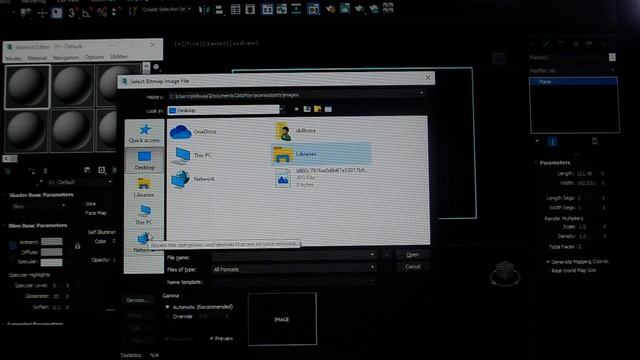
Task: Open the Look in Desktop dropdown
Action: 282,109
